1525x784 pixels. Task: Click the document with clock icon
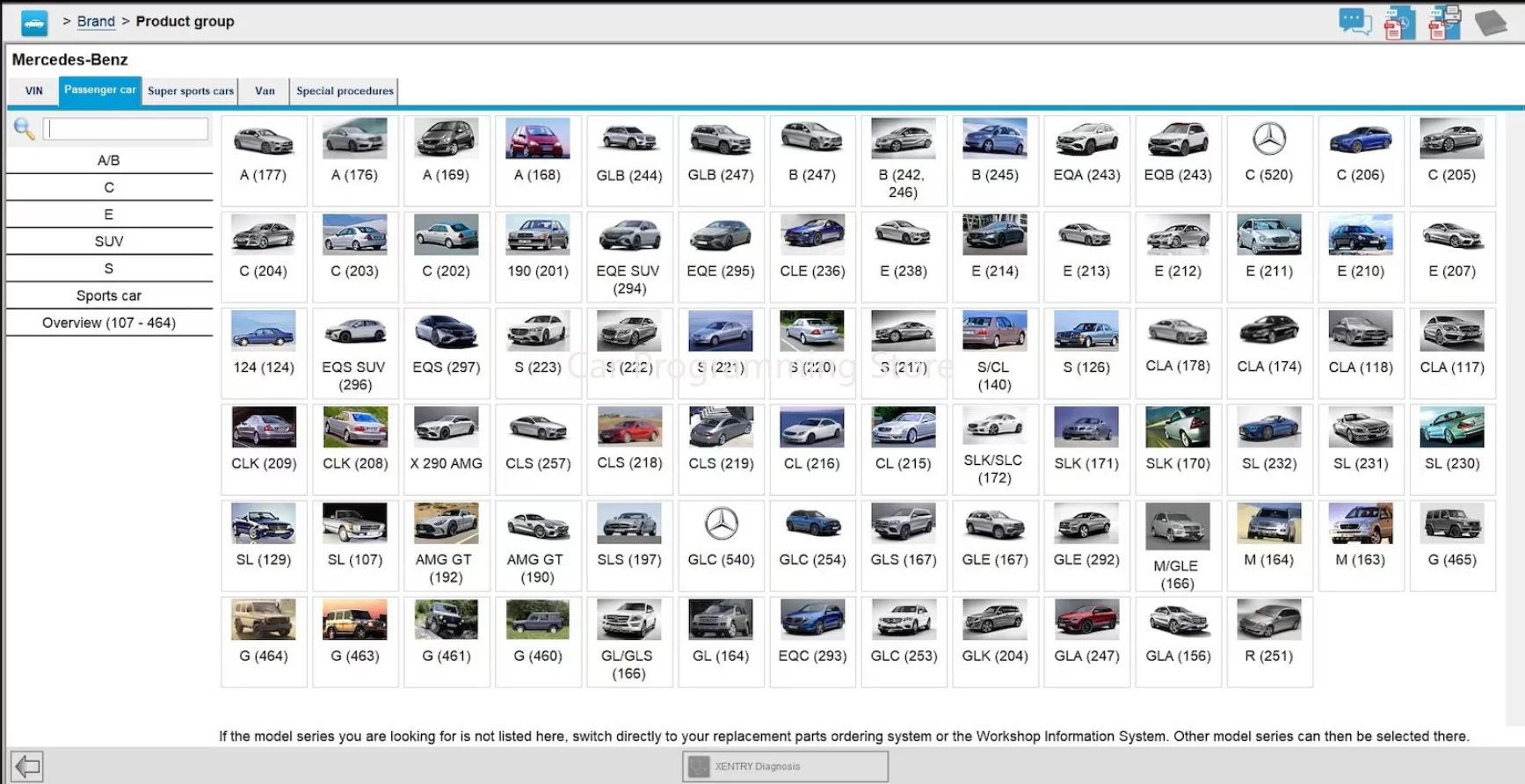1399,22
